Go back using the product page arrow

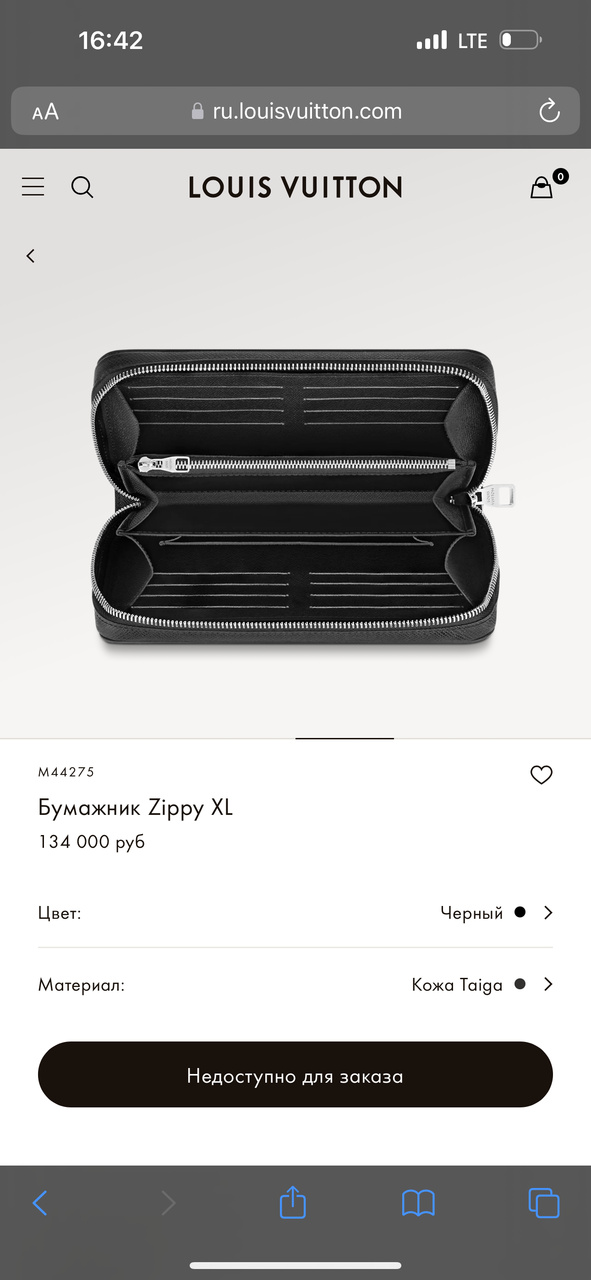[x=30, y=256]
